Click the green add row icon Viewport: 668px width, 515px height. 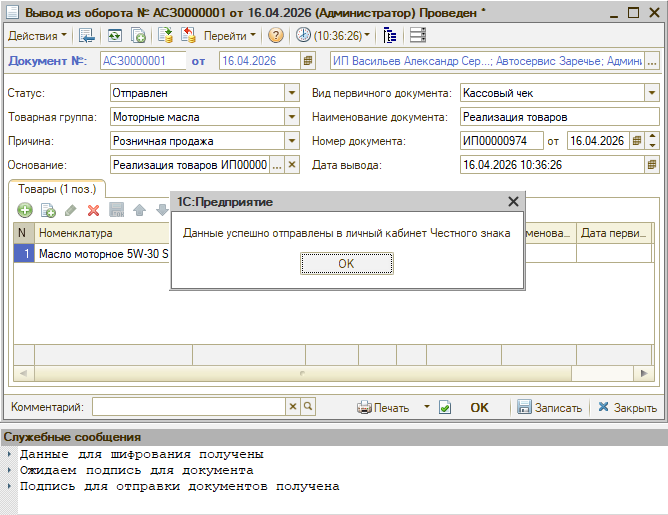point(25,210)
